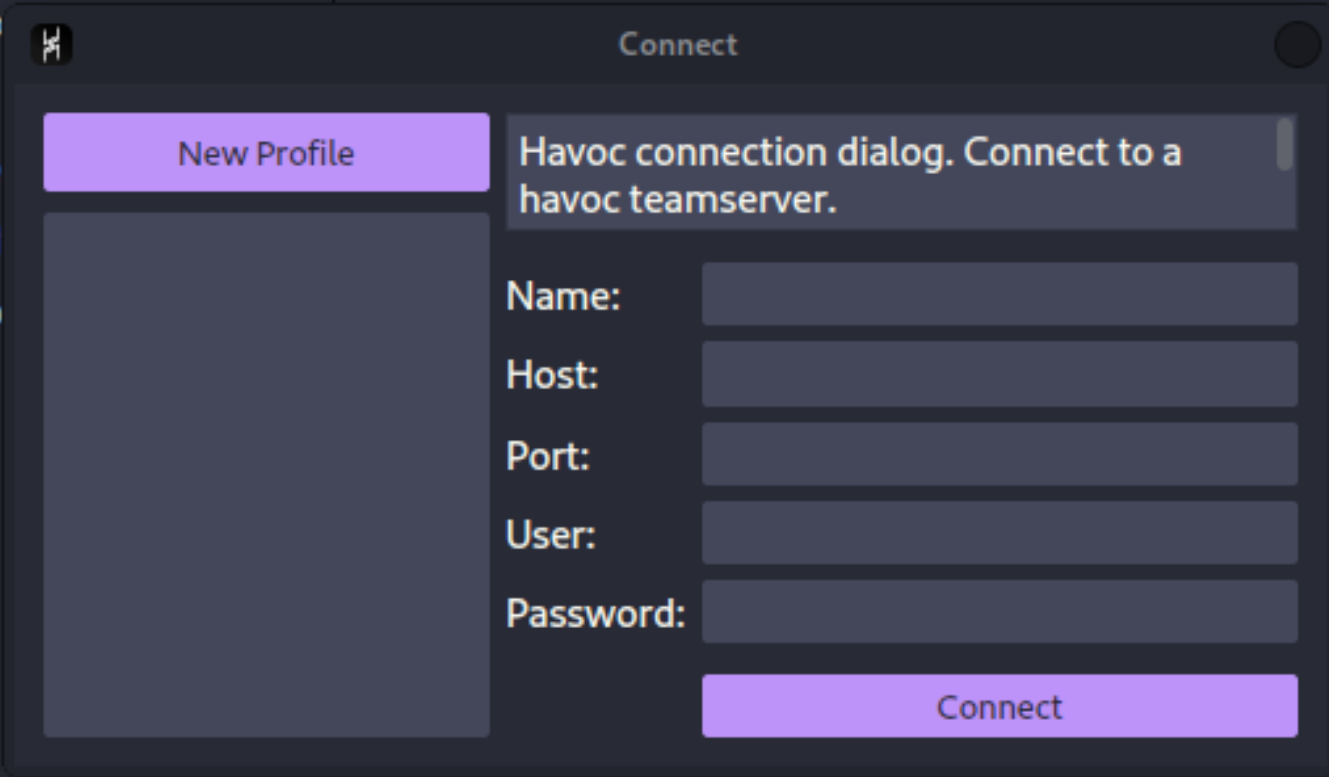Close the Connect dialog window
The image size is (1329, 777).
[1297, 45]
